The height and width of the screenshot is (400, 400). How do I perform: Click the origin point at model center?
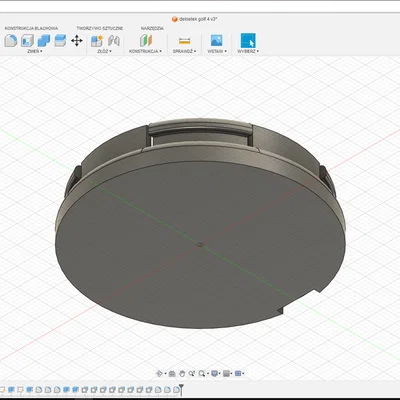[x=200, y=245]
